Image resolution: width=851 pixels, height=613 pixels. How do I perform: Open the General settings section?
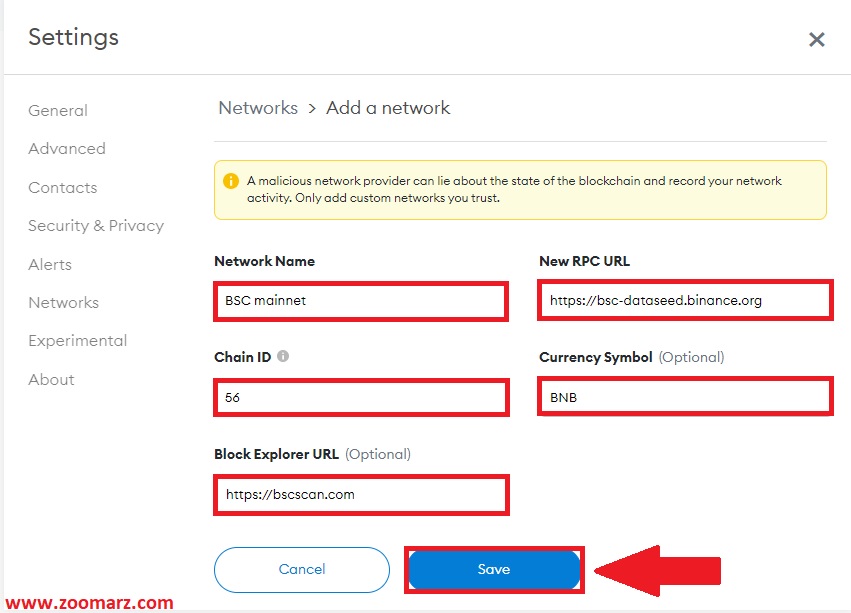pos(58,110)
